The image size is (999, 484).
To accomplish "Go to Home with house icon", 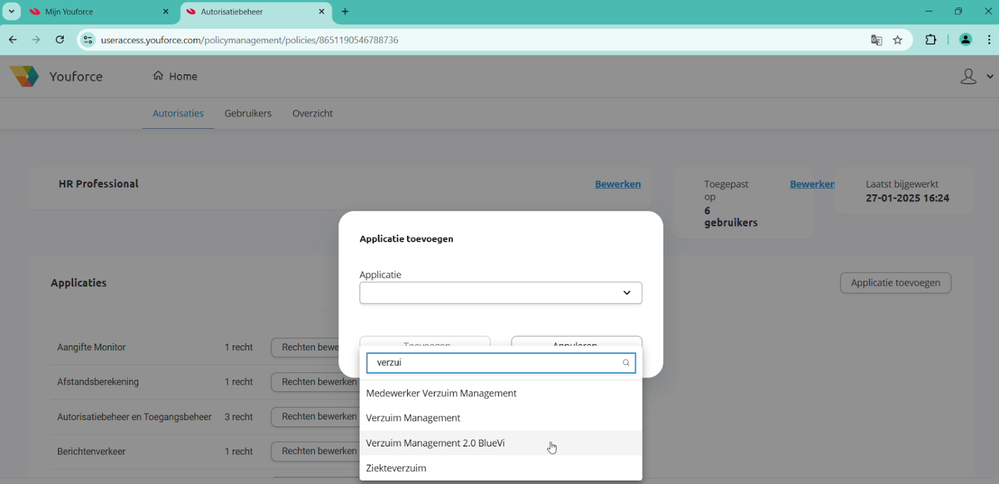I will pyautogui.click(x=175, y=76).
